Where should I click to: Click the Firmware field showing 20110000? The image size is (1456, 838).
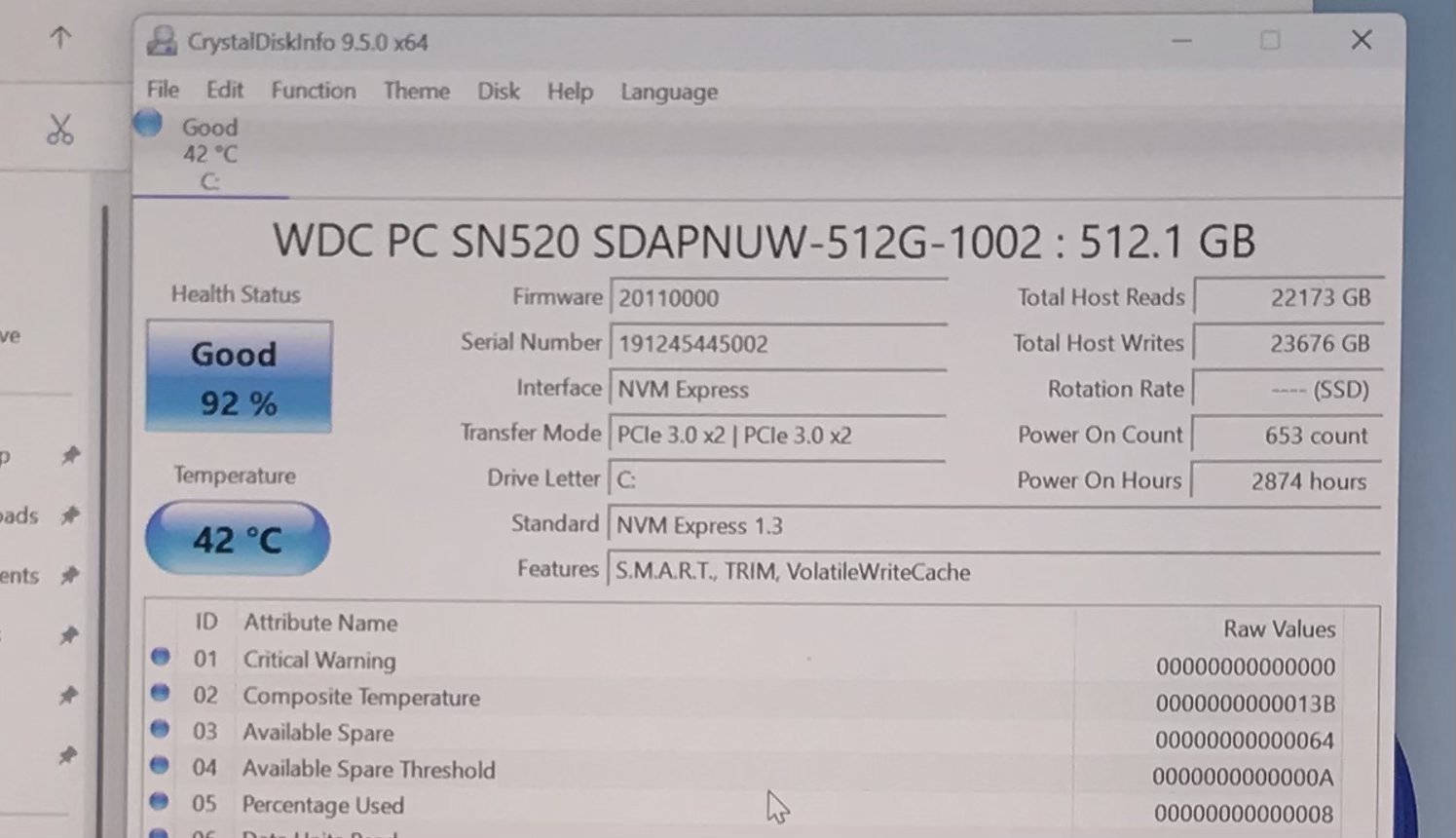coord(777,297)
